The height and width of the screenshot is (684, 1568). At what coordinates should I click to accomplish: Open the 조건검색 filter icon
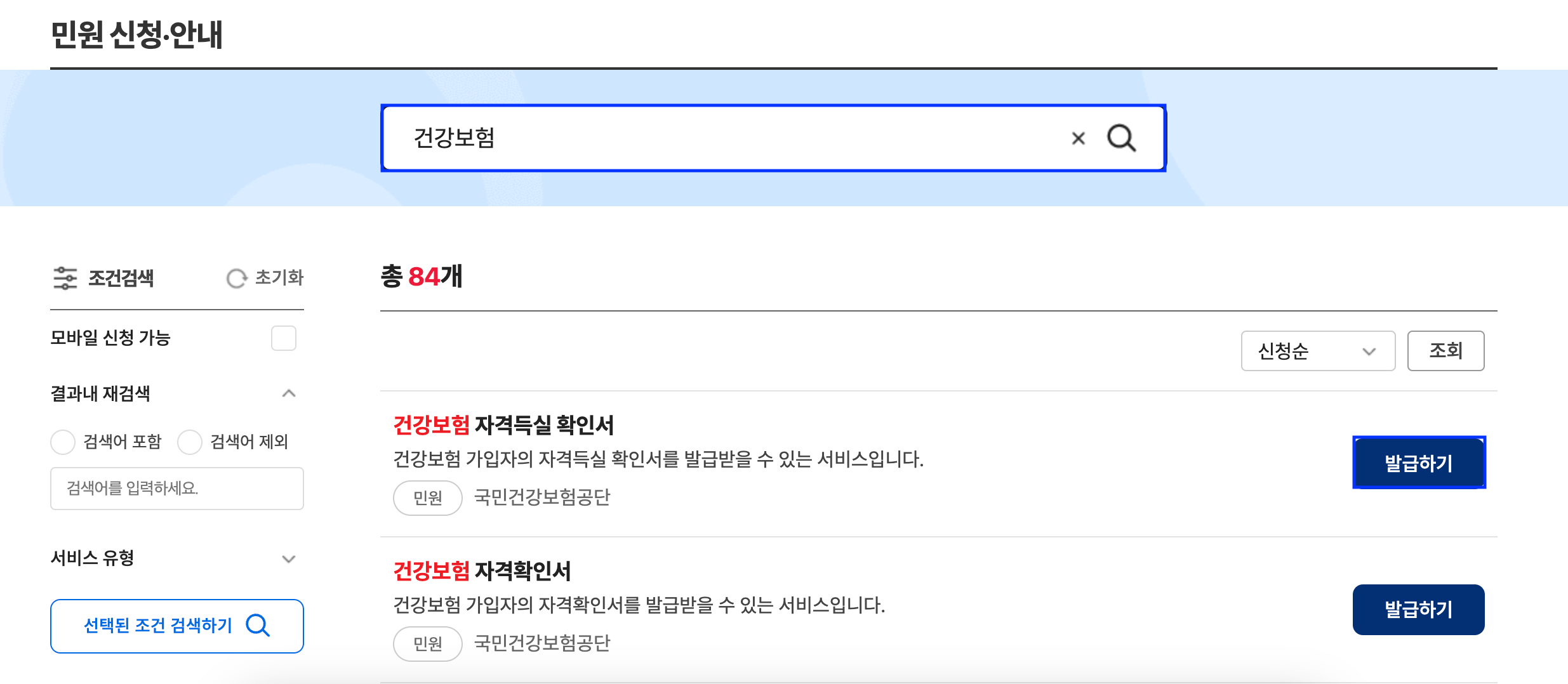(65, 277)
